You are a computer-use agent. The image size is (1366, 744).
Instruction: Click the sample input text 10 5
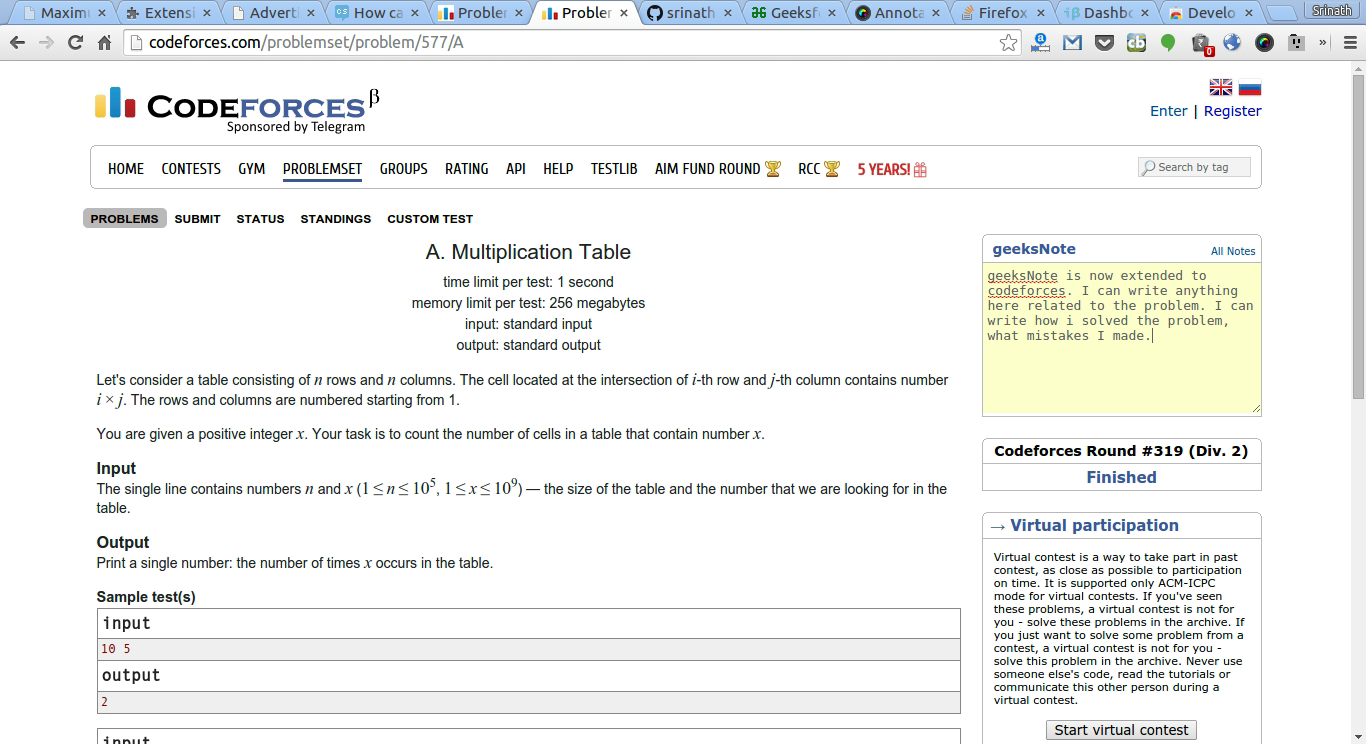coord(116,649)
